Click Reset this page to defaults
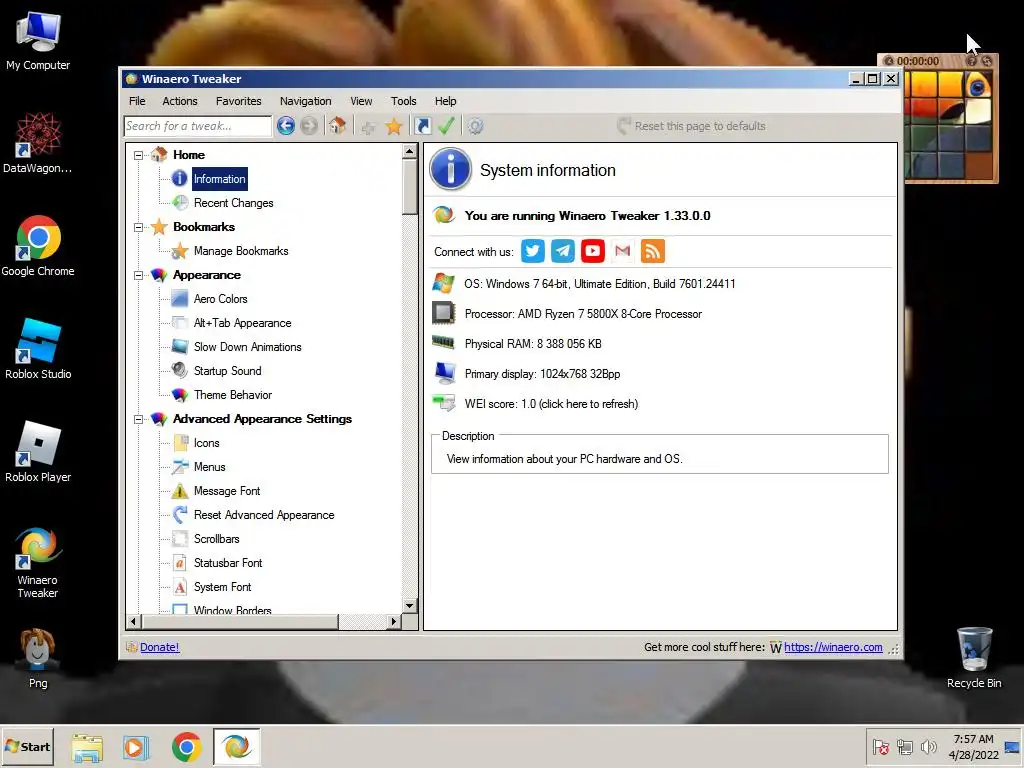1024x768 pixels. pos(691,126)
